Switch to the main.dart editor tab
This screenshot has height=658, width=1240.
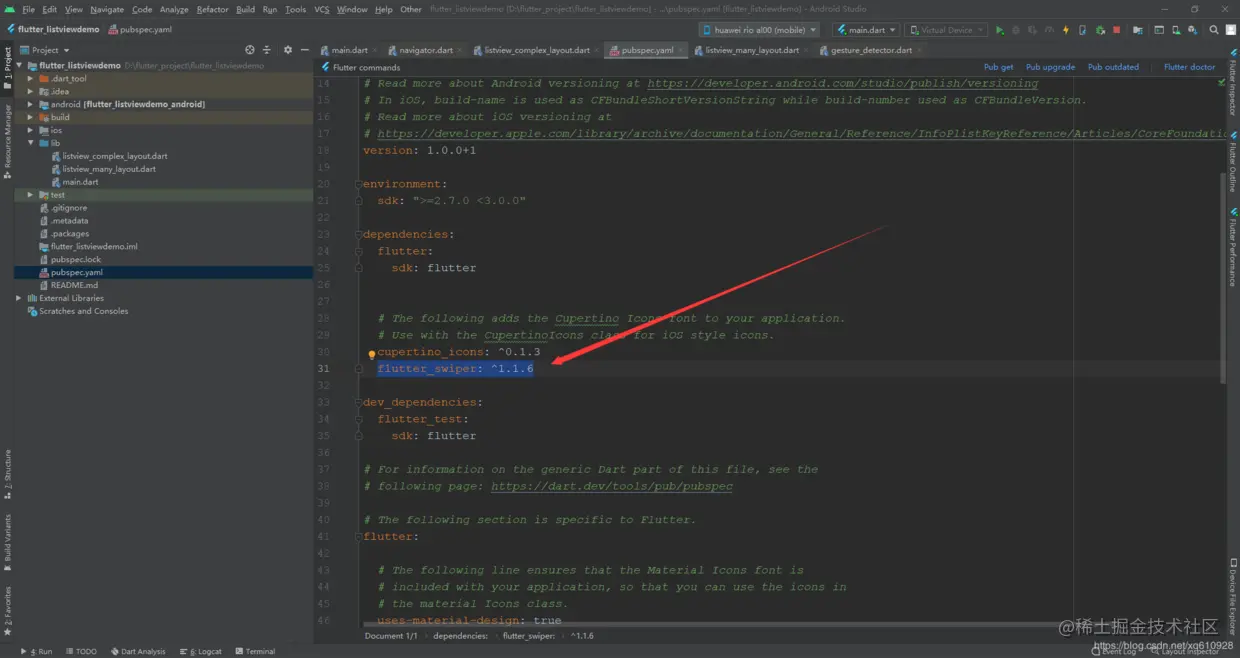pos(349,50)
